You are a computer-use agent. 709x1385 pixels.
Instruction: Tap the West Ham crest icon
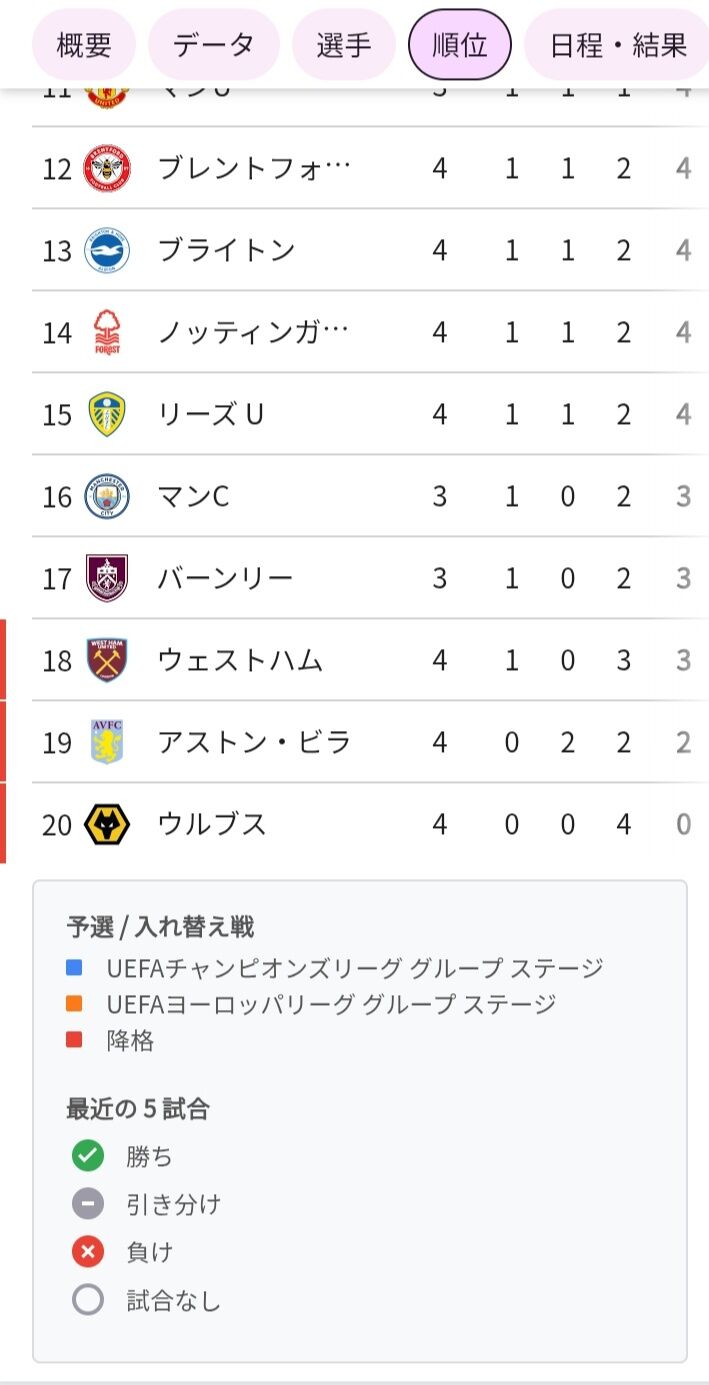tap(107, 660)
